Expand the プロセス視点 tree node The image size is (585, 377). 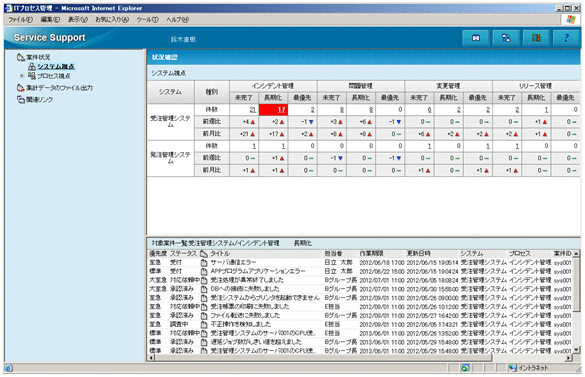click(x=22, y=76)
